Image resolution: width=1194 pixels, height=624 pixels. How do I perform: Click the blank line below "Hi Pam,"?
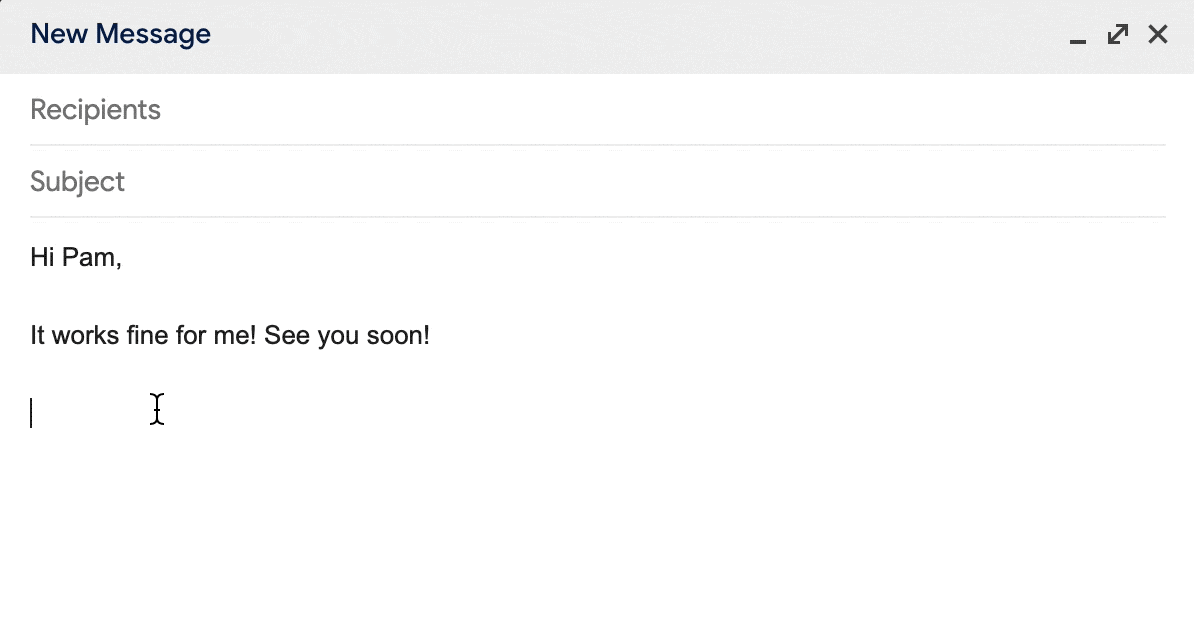(x=300, y=297)
